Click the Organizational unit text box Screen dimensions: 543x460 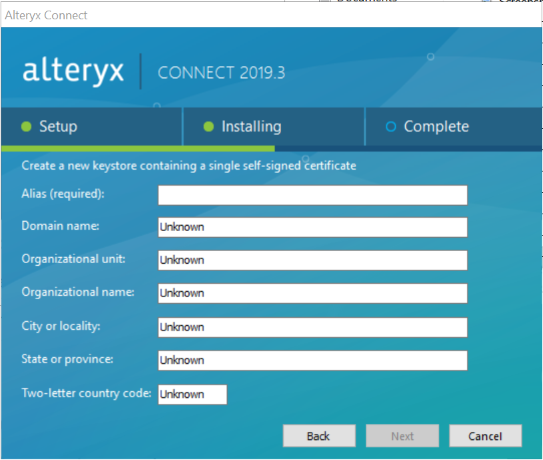313,260
